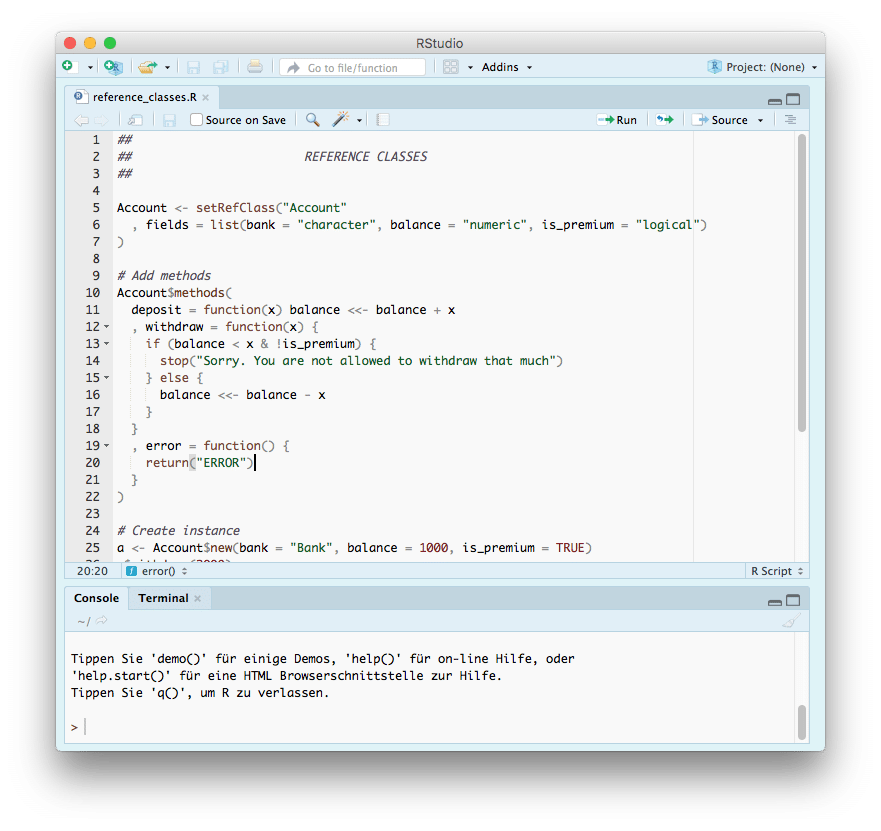
Task: Open the Source options dropdown arrow
Action: pos(760,120)
